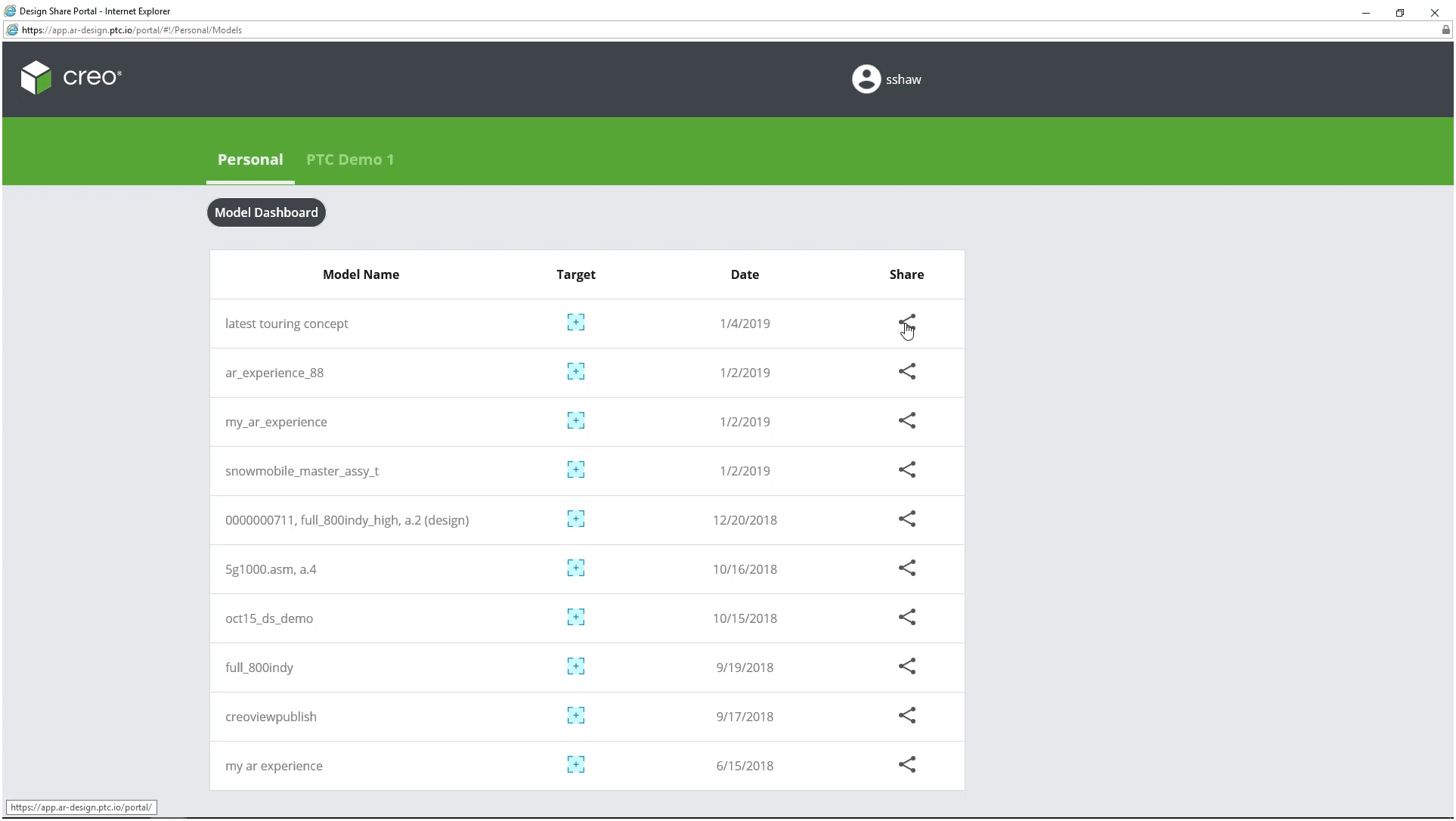This screenshot has width=1456, height=821.
Task: Share the oct15_ds_demo model
Action: 906,618
